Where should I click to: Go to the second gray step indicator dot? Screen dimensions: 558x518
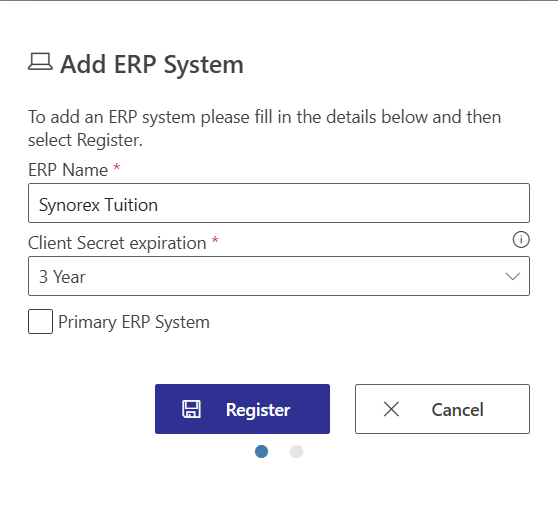[x=296, y=451]
